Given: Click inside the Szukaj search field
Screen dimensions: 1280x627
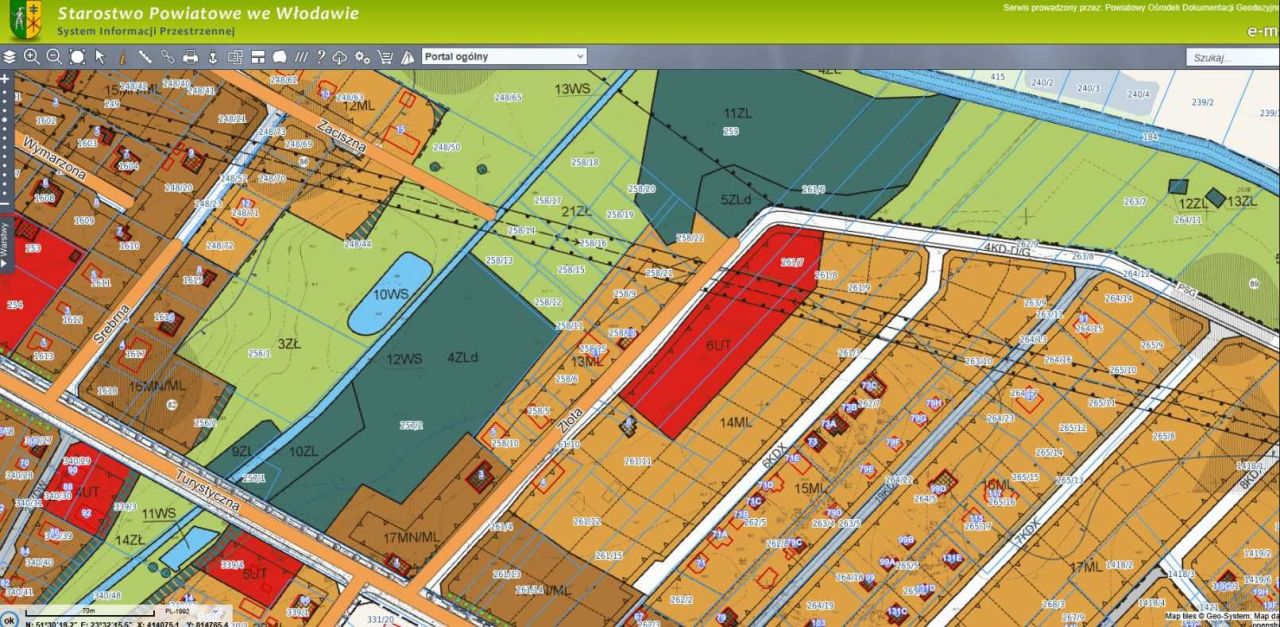Looking at the screenshot, I should coord(1232,58).
